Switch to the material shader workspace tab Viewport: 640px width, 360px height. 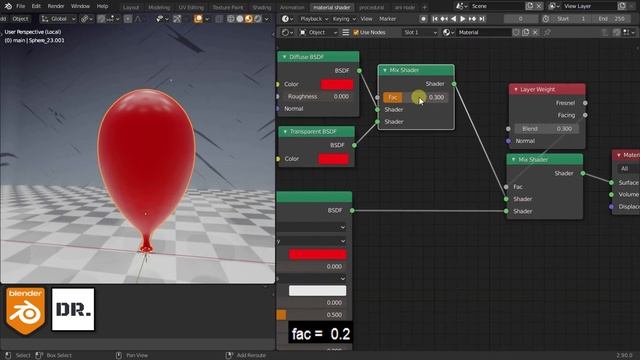[332, 7]
